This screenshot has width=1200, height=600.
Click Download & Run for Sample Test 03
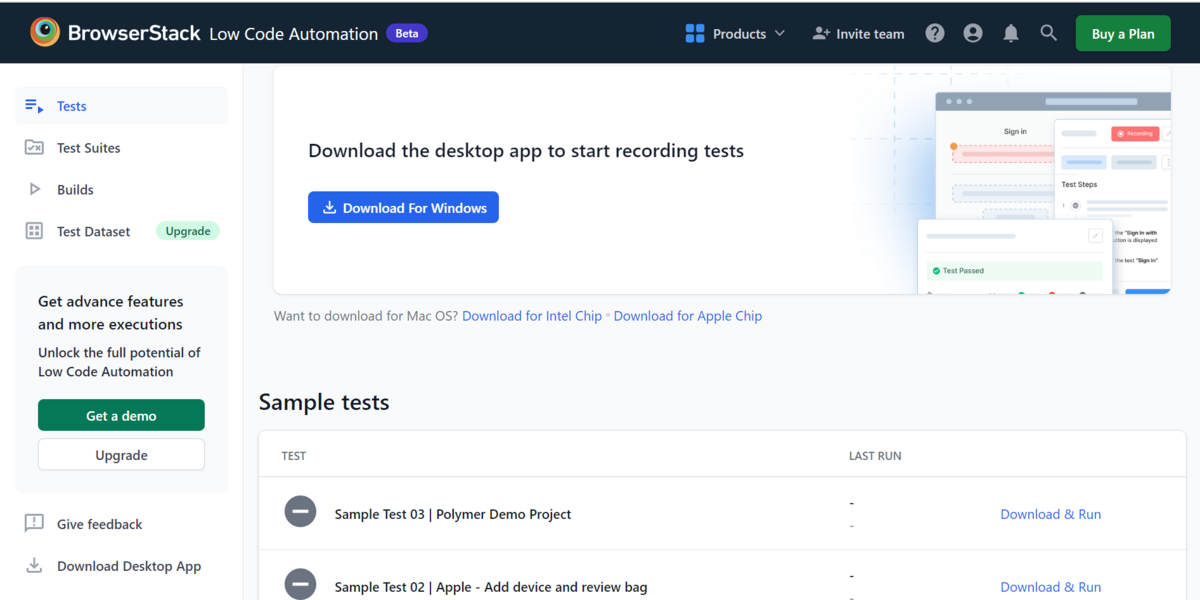pyautogui.click(x=1051, y=514)
